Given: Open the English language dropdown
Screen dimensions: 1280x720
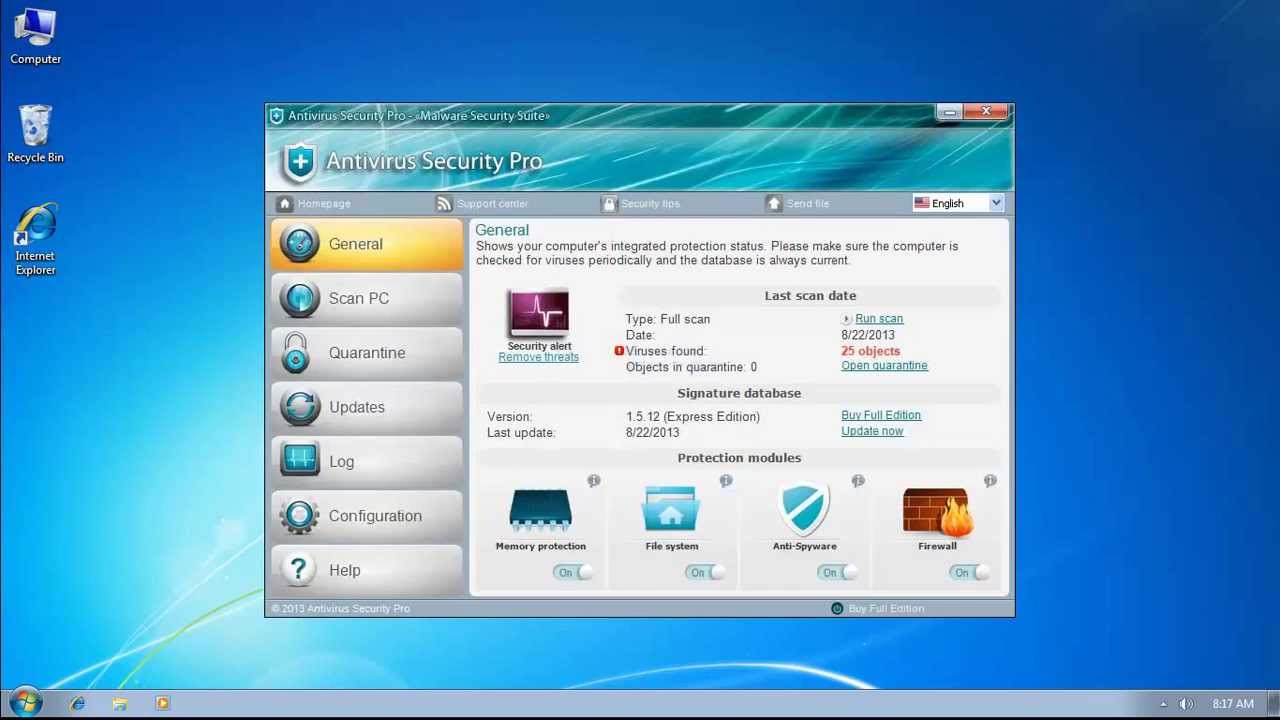Looking at the screenshot, I should (x=957, y=203).
